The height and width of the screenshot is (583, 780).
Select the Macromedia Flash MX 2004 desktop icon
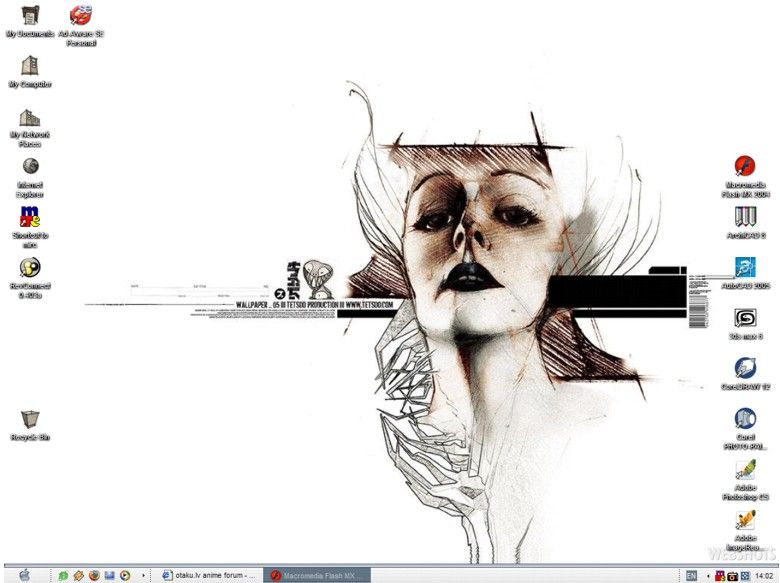coord(745,176)
